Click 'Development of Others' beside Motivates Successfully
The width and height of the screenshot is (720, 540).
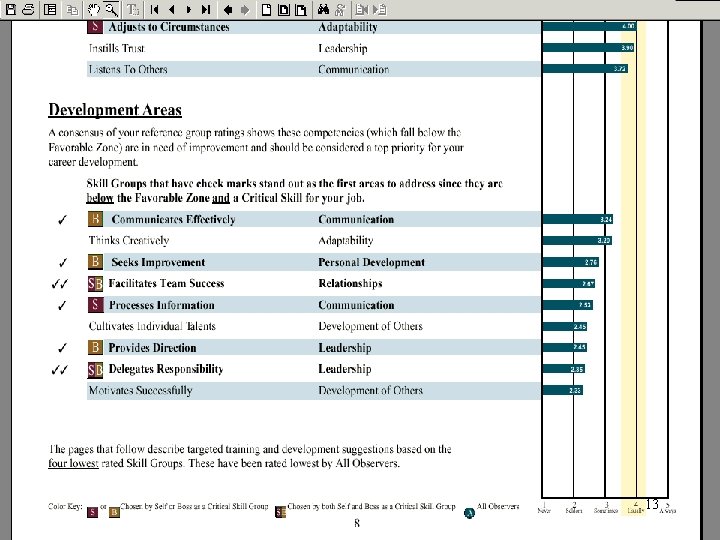point(371,390)
